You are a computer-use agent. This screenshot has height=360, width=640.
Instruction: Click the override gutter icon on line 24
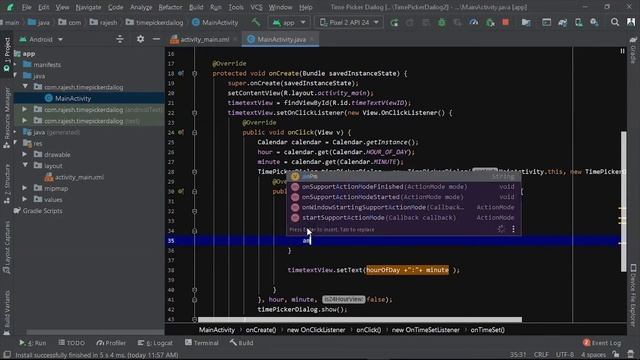coord(181,132)
